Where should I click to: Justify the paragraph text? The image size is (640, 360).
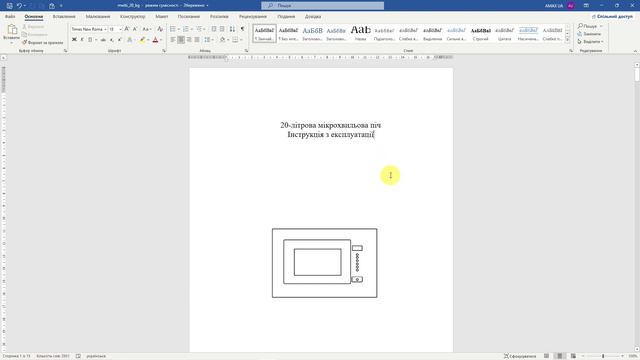pos(197,40)
